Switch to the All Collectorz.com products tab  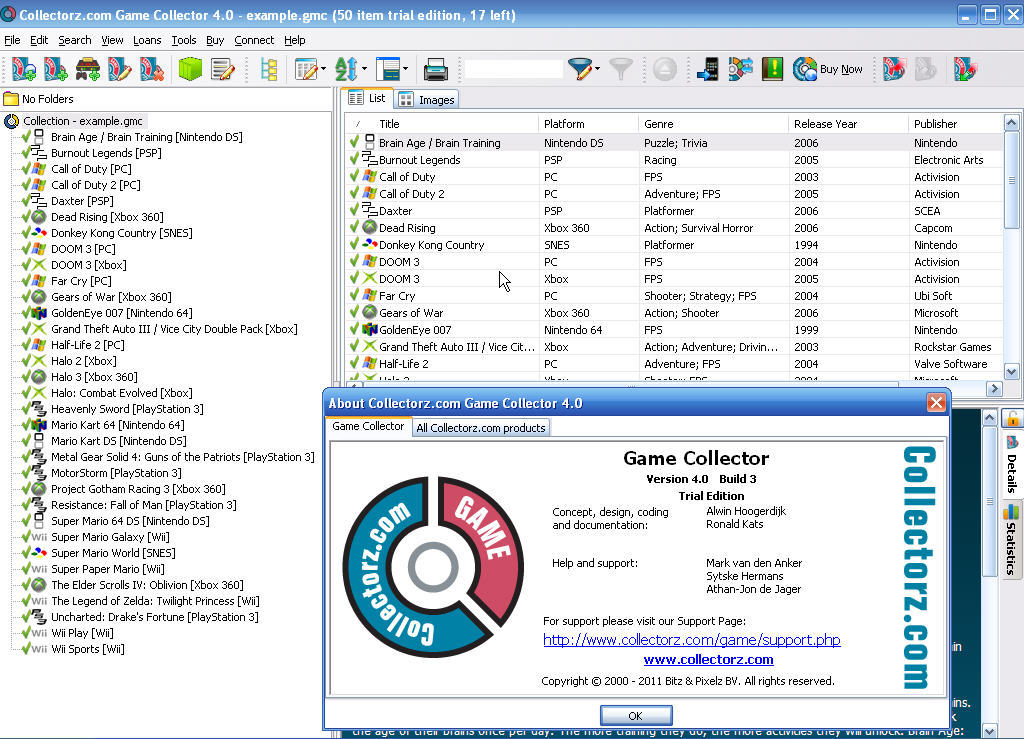(x=481, y=427)
